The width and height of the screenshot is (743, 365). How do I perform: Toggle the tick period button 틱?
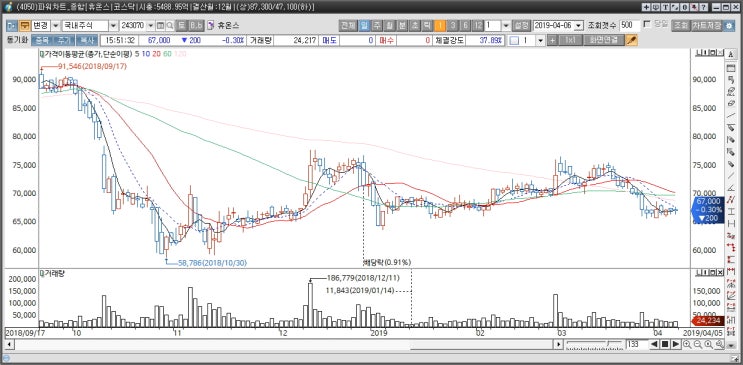pos(427,26)
